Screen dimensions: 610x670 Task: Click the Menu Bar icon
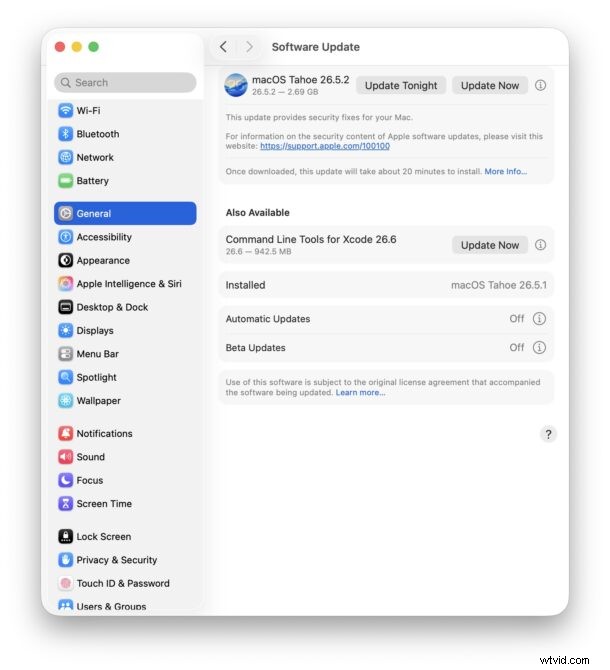[65, 354]
